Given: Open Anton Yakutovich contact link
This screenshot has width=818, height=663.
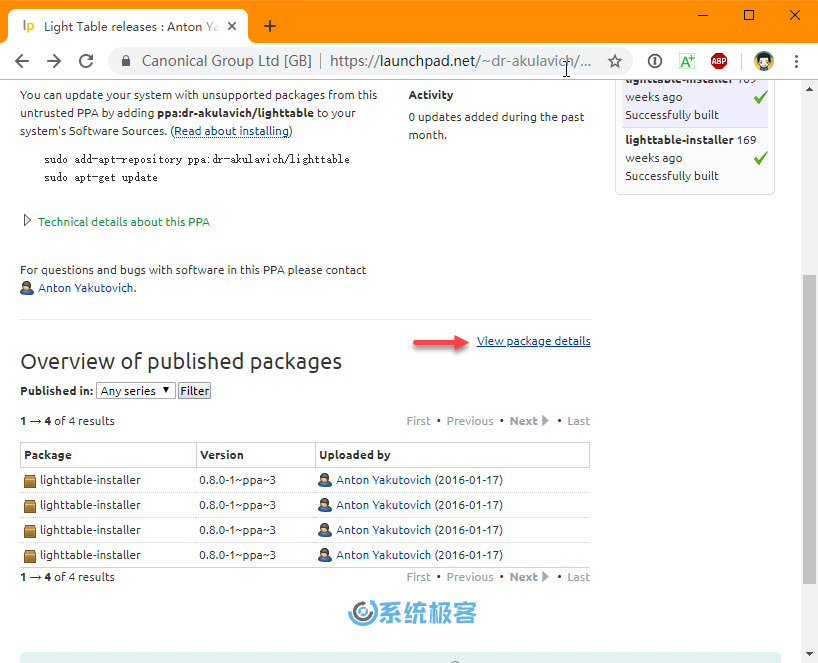Looking at the screenshot, I should coord(86,288).
